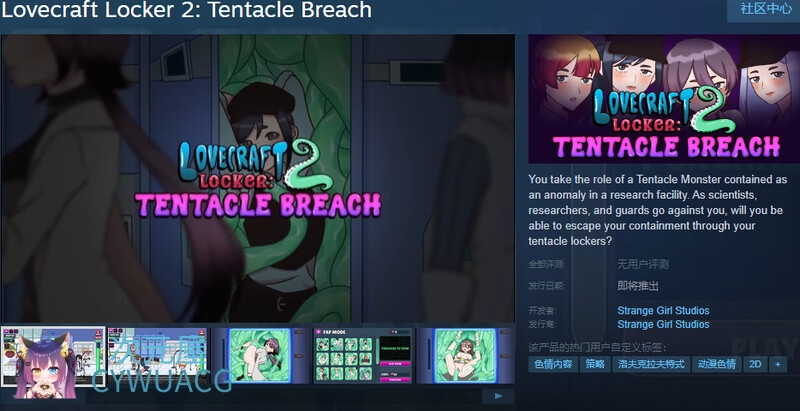The width and height of the screenshot is (800, 411).
Task: Select the FAP MODE gallery thumbnail
Action: click(363, 356)
